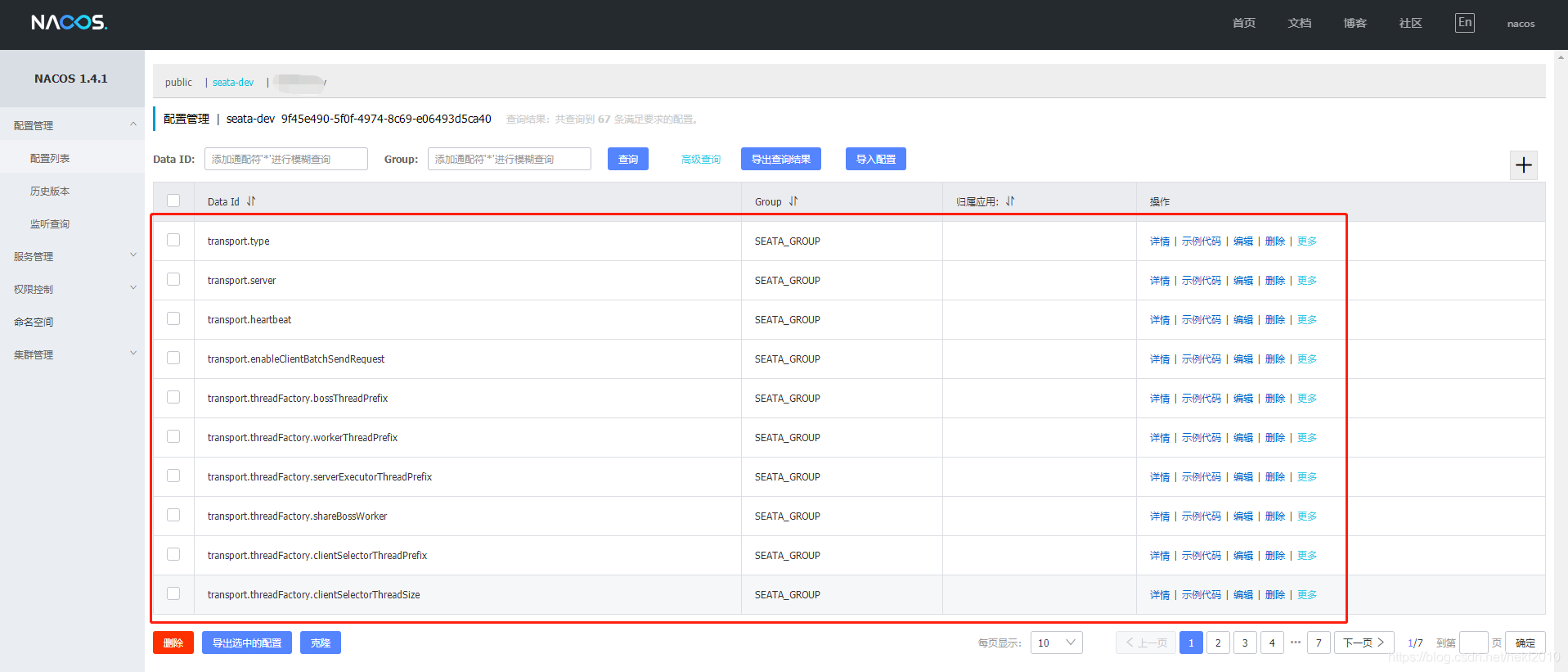Expand the 集群管理 sidebar section
This screenshot has height=672, width=1568.
click(x=72, y=354)
